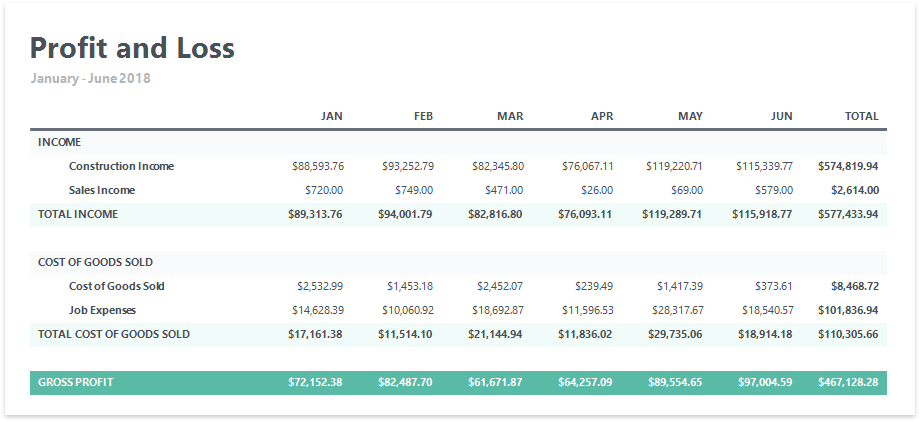The width and height of the screenshot is (920, 422).
Task: Click February Construction Income value $93,252.79
Action: click(x=408, y=166)
